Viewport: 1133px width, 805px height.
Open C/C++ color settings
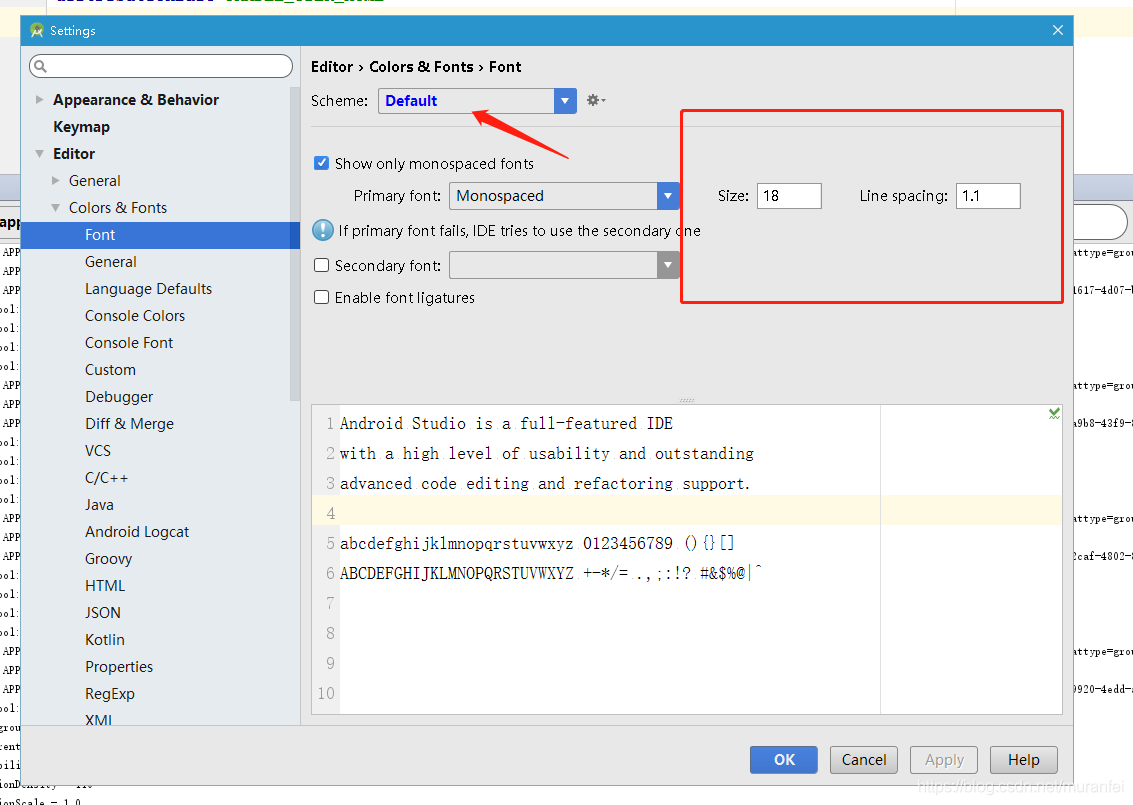pyautogui.click(x=106, y=478)
